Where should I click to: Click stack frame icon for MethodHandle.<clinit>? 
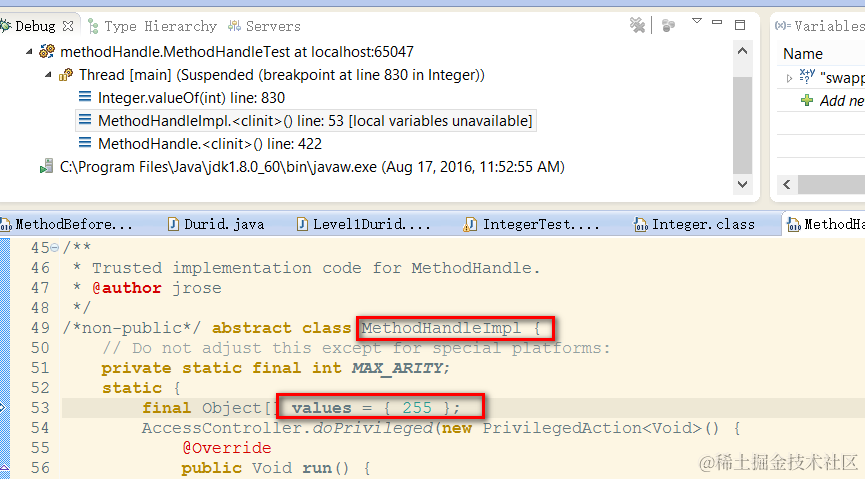pos(85,143)
